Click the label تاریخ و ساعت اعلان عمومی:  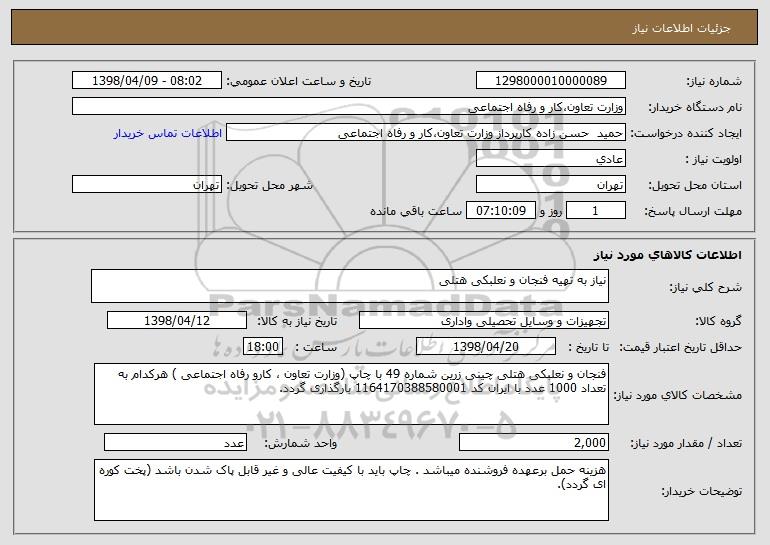pos(299,81)
